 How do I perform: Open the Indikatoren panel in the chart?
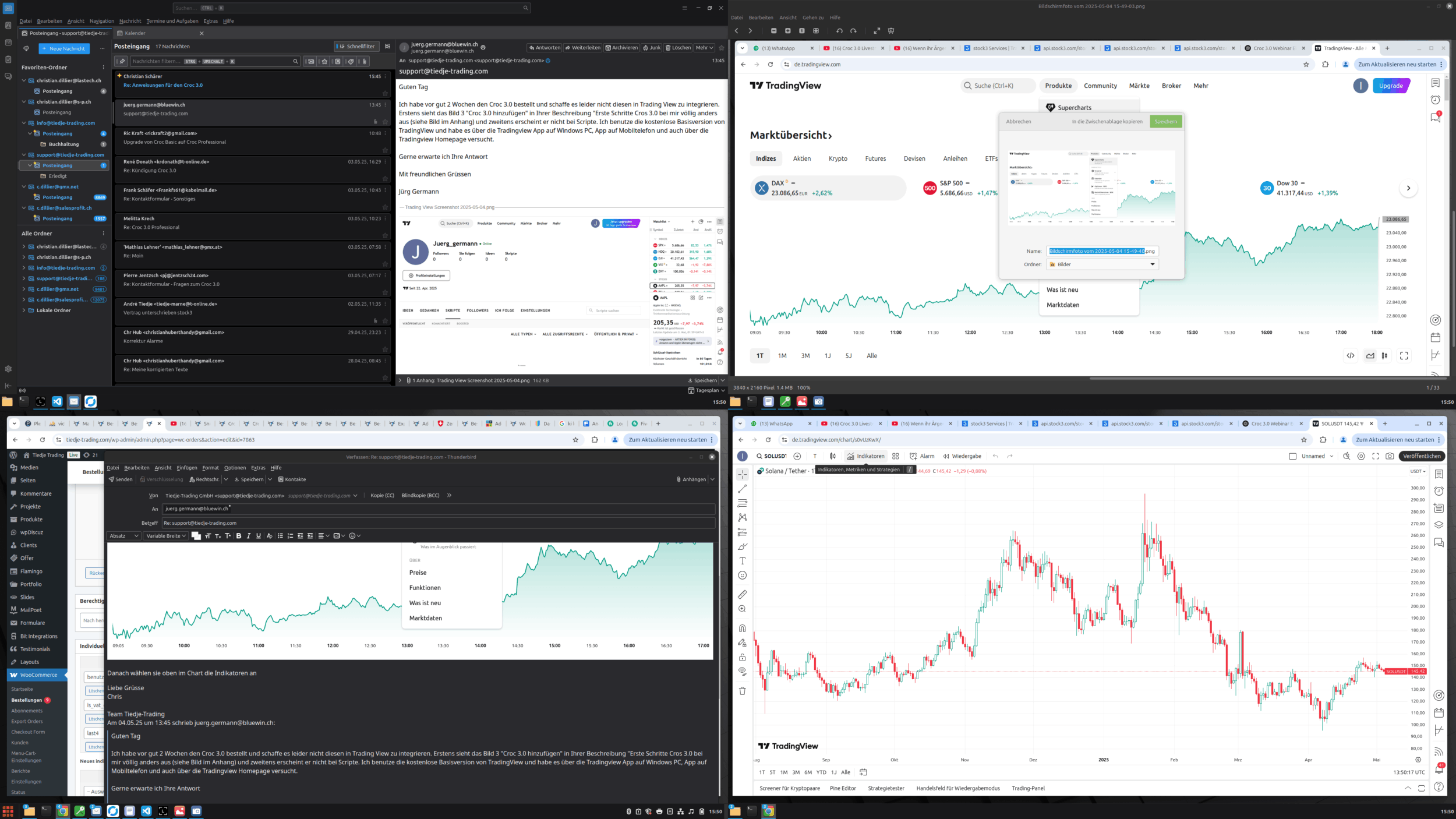coord(865,456)
